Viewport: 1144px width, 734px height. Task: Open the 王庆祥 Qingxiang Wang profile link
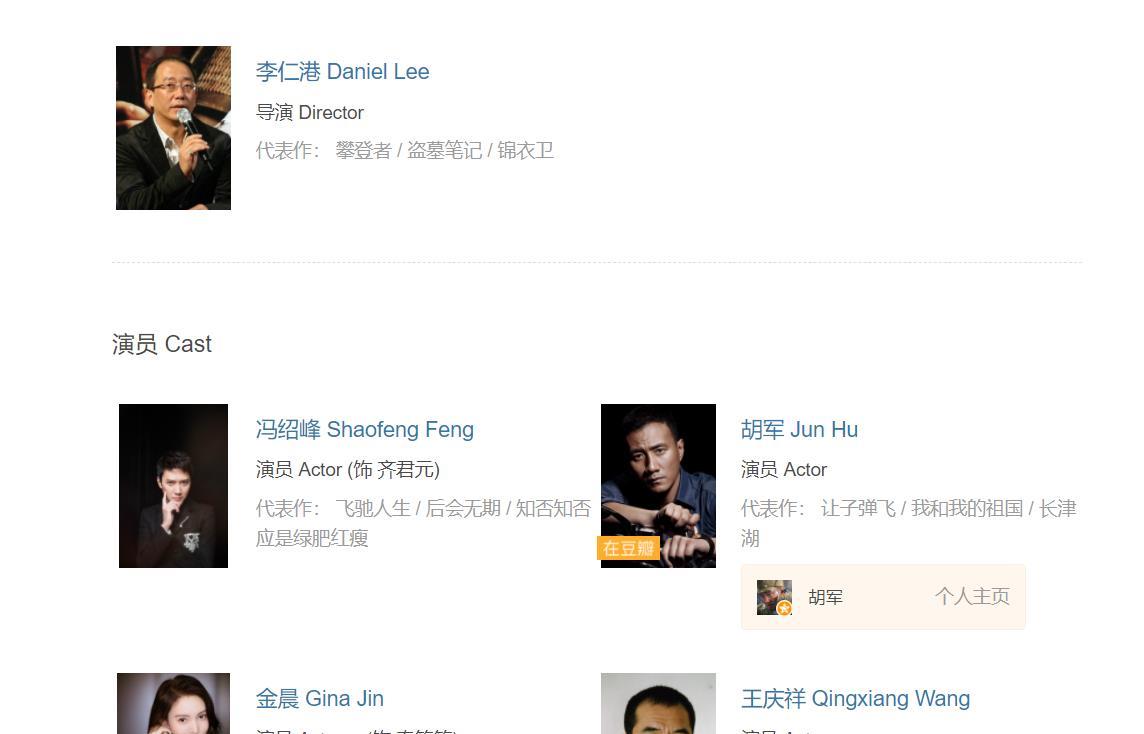856,698
